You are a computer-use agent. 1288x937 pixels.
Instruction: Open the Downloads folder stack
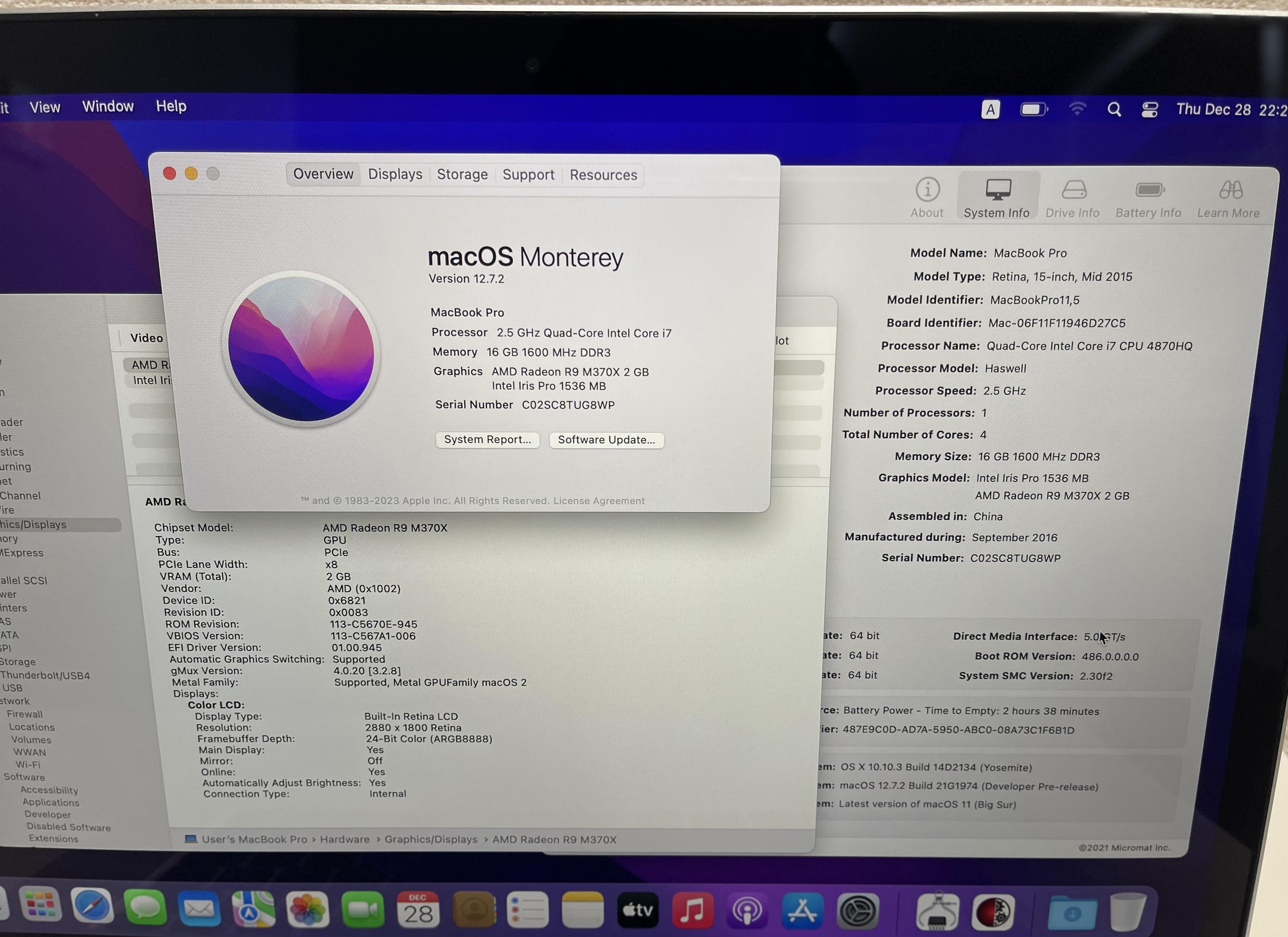(1072, 913)
